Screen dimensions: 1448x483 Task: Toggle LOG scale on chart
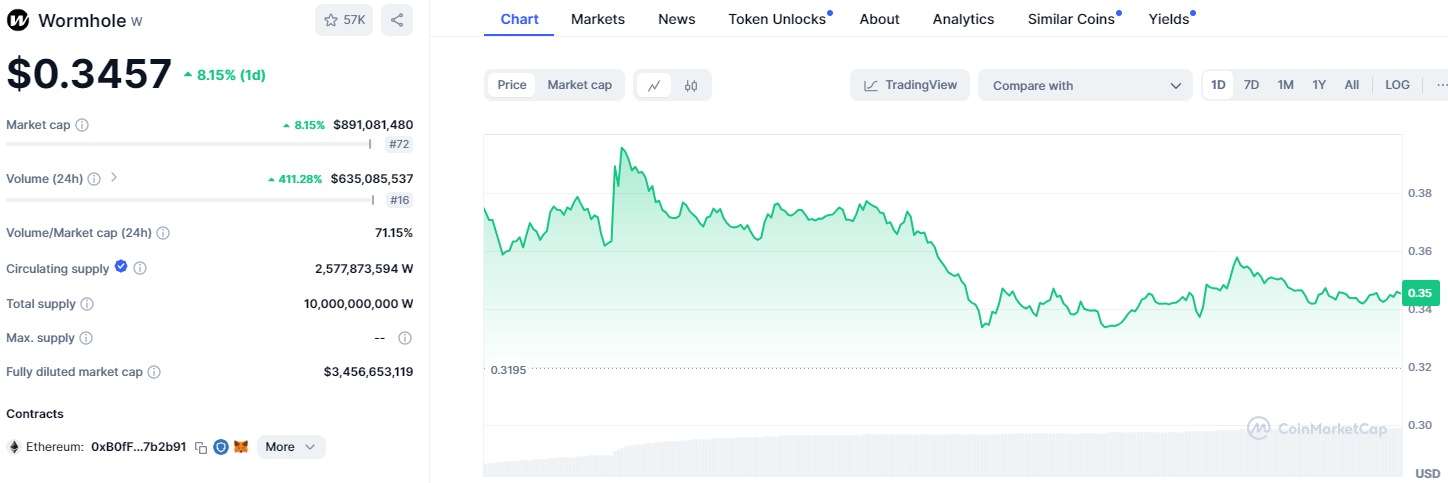1397,85
